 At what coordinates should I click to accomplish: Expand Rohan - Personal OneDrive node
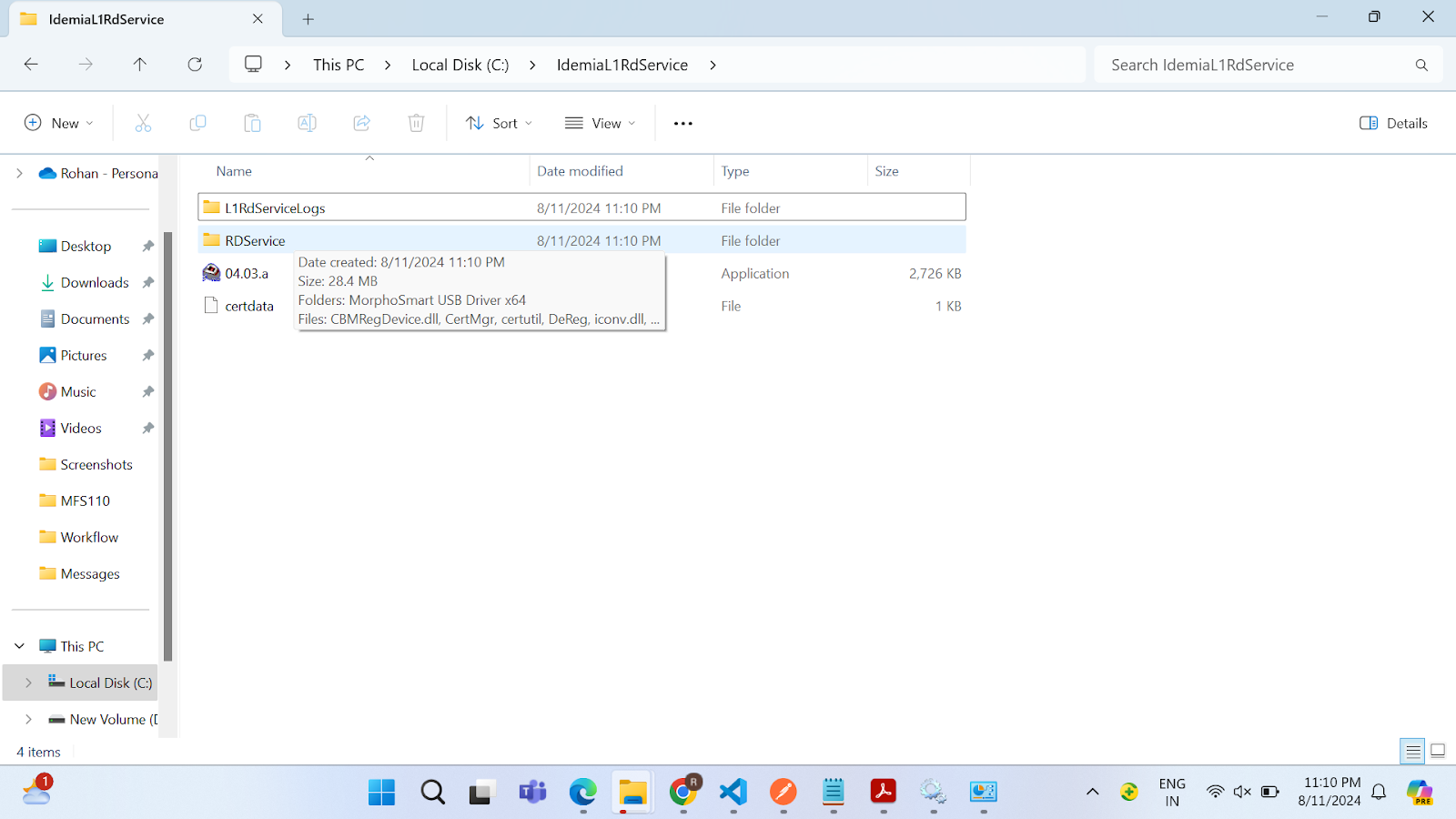click(19, 173)
